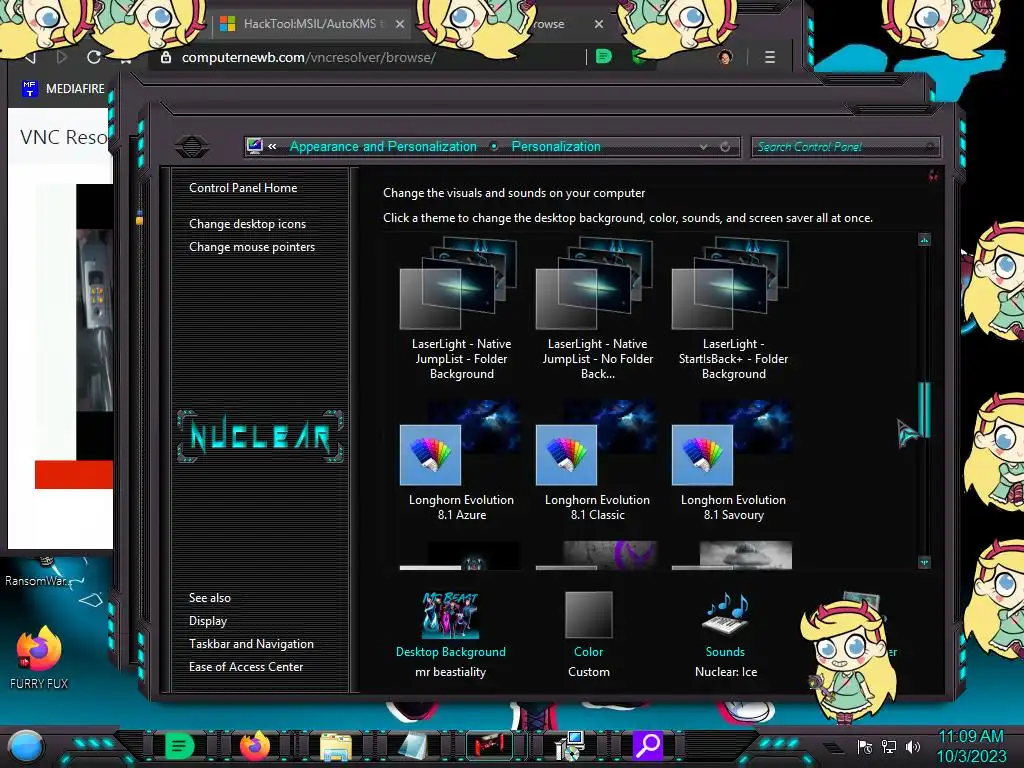This screenshot has height=768, width=1024.
Task: Click the Control Panel back navigation button
Action: coord(192,146)
